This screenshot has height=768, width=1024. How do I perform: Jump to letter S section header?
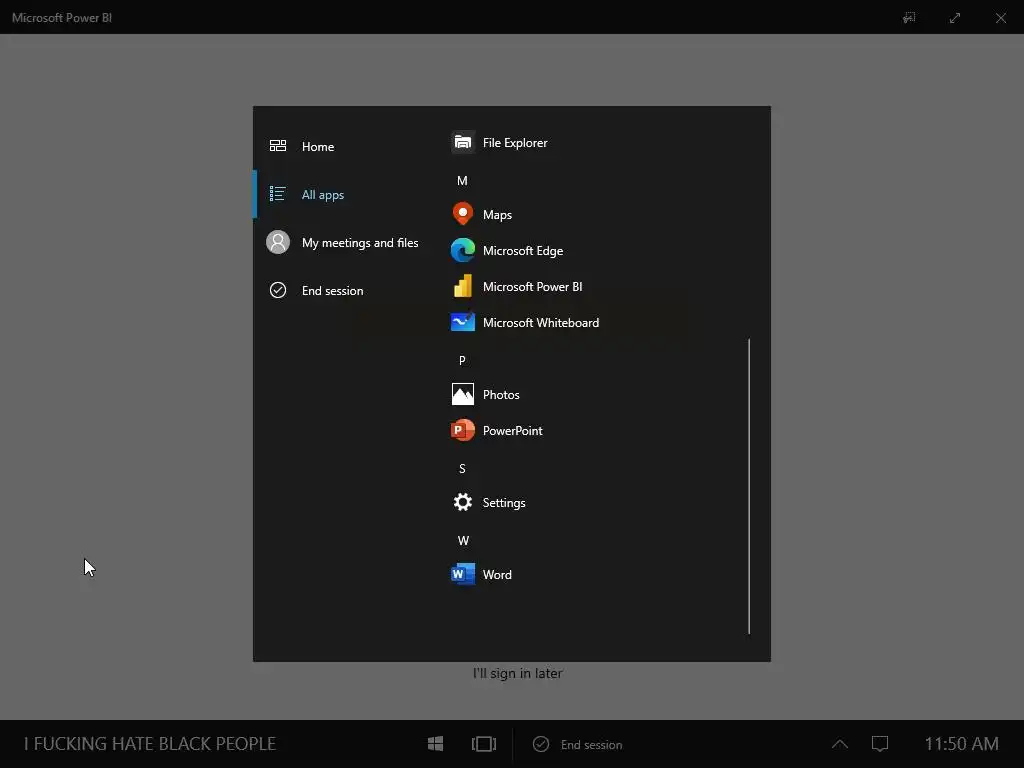pyautogui.click(x=462, y=468)
